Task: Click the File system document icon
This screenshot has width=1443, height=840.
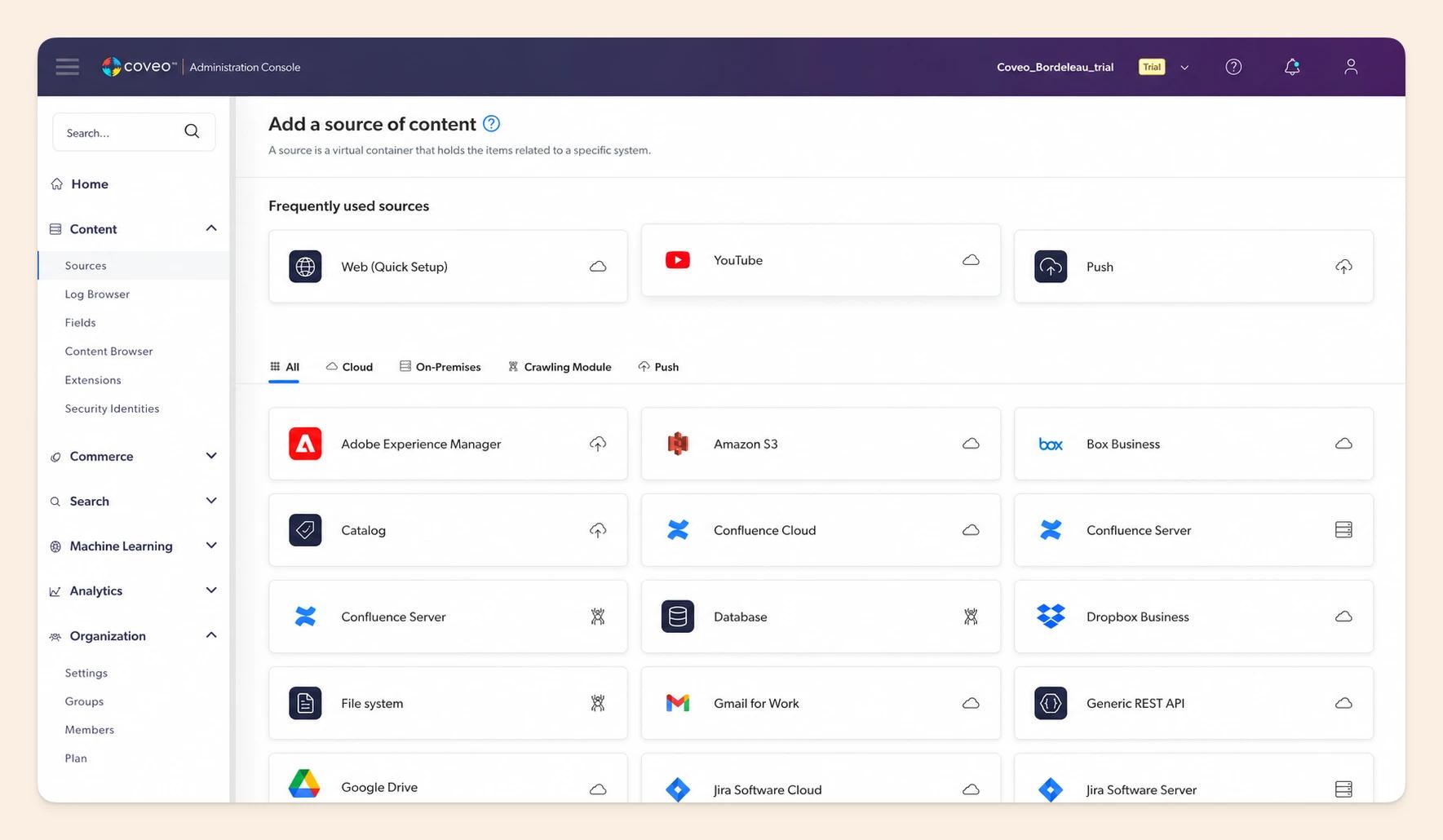Action: click(x=305, y=703)
